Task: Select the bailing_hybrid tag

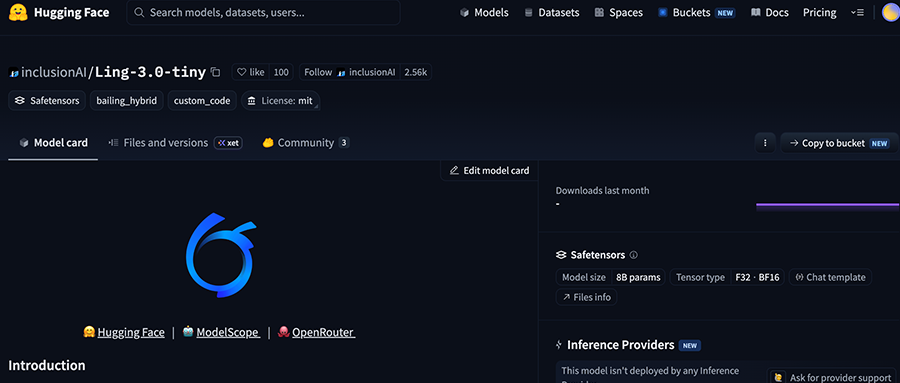Action: tap(127, 100)
